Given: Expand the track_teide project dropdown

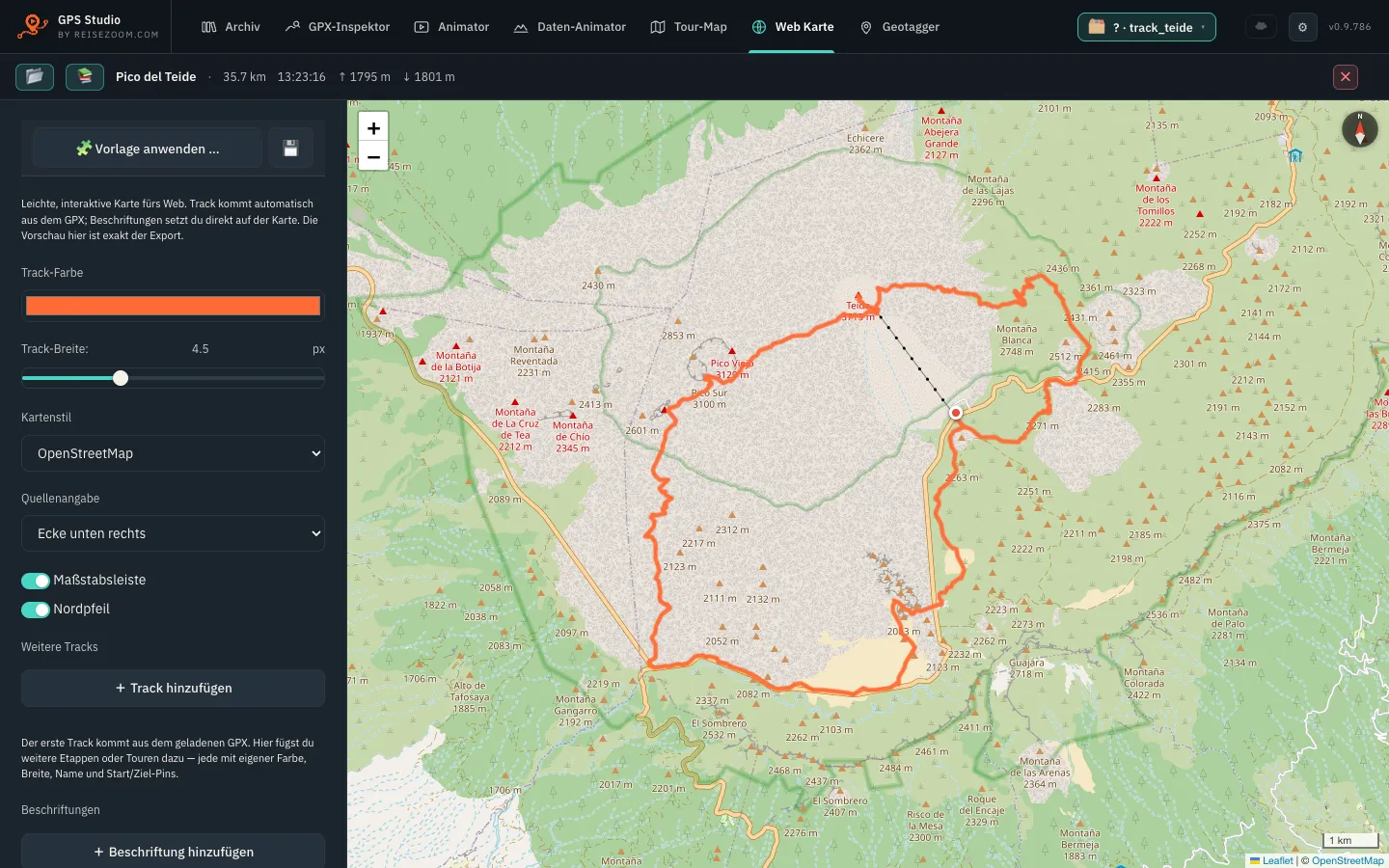Looking at the screenshot, I should (1147, 27).
